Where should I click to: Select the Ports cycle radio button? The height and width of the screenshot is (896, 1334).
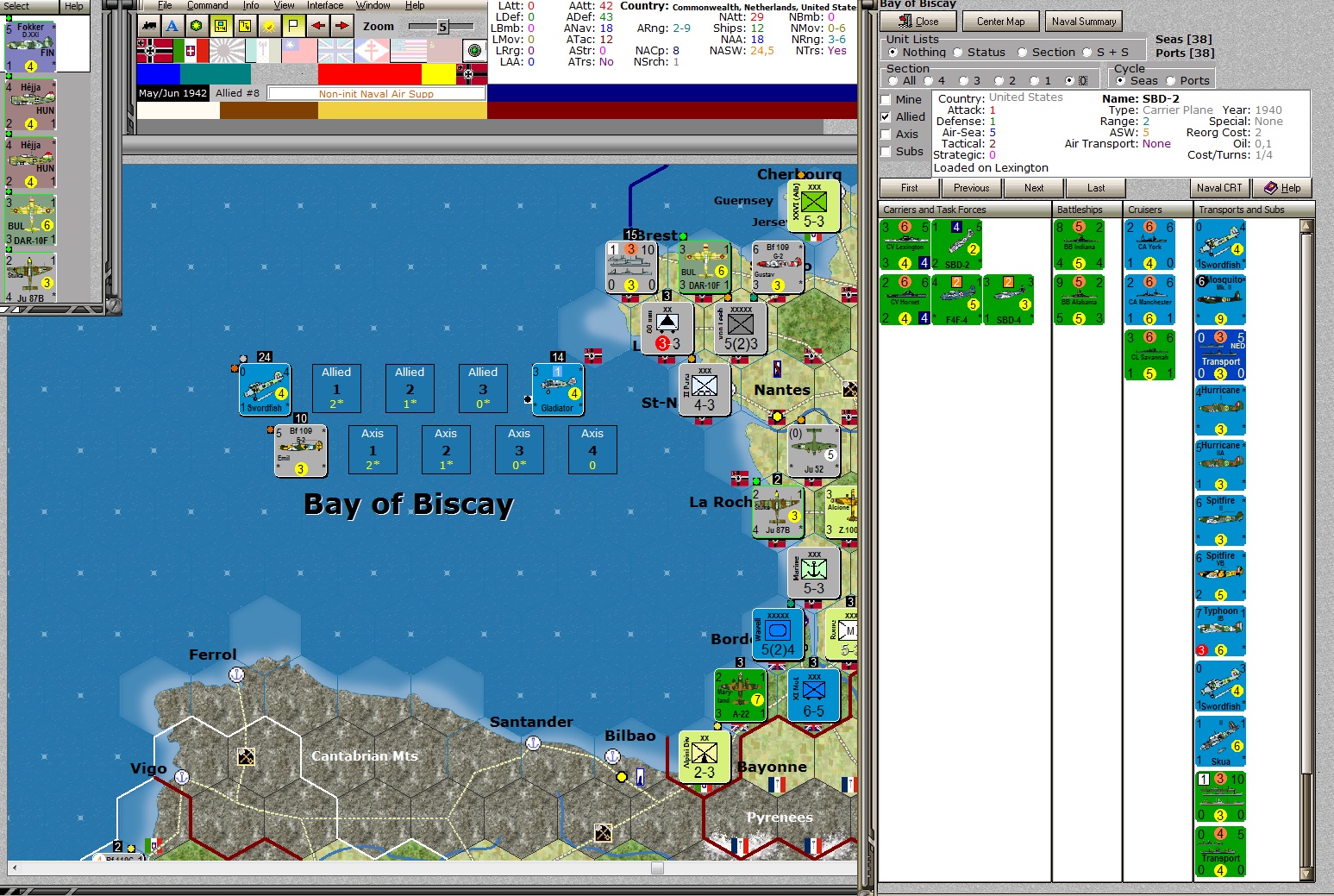click(x=1171, y=81)
